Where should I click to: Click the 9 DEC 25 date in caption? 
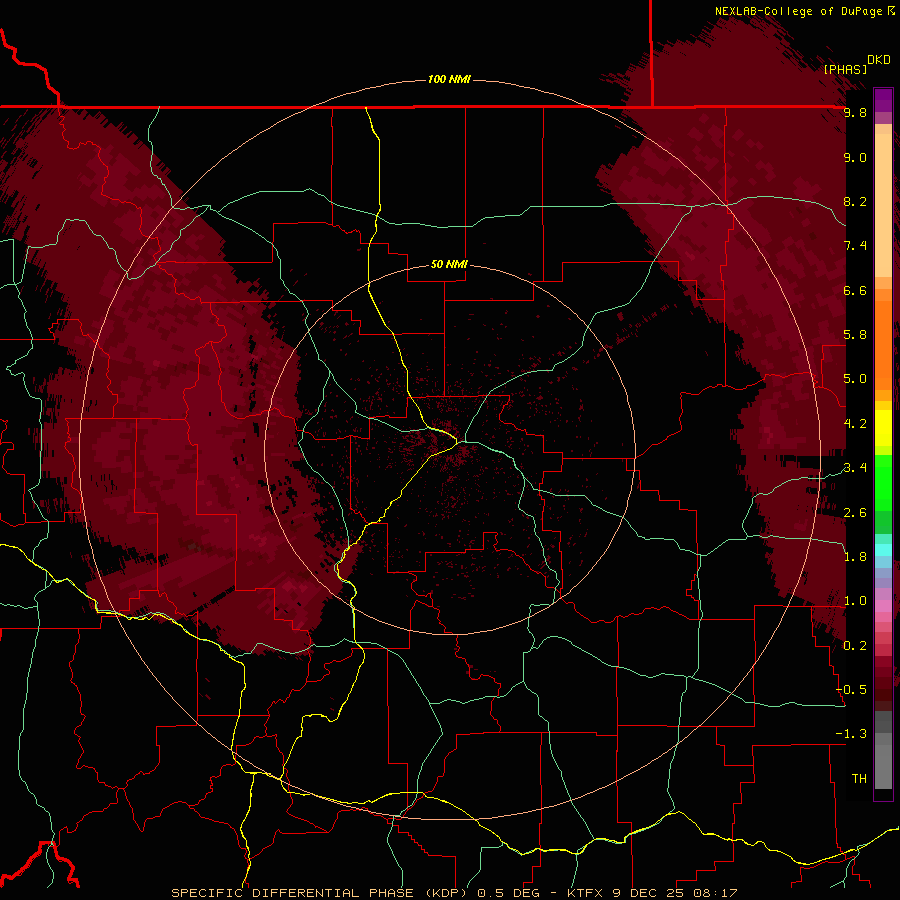(x=647, y=893)
